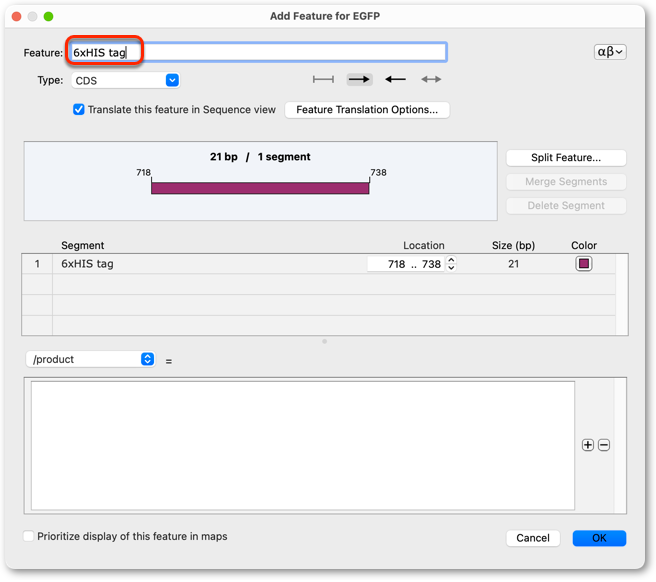Click the Split Feature button
This screenshot has width=656, height=582.
pyautogui.click(x=566, y=158)
